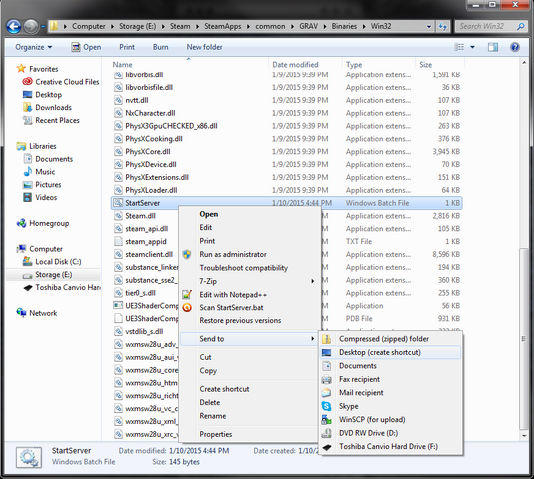Send to WinSCP (for upload)
The image size is (534, 479).
[x=390, y=419]
